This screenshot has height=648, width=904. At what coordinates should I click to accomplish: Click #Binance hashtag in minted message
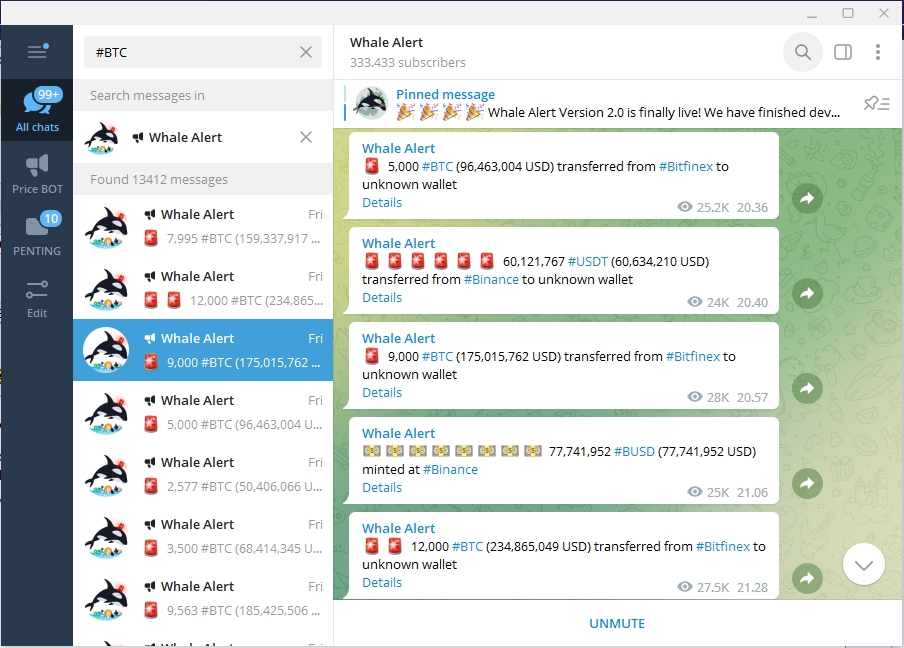point(450,469)
